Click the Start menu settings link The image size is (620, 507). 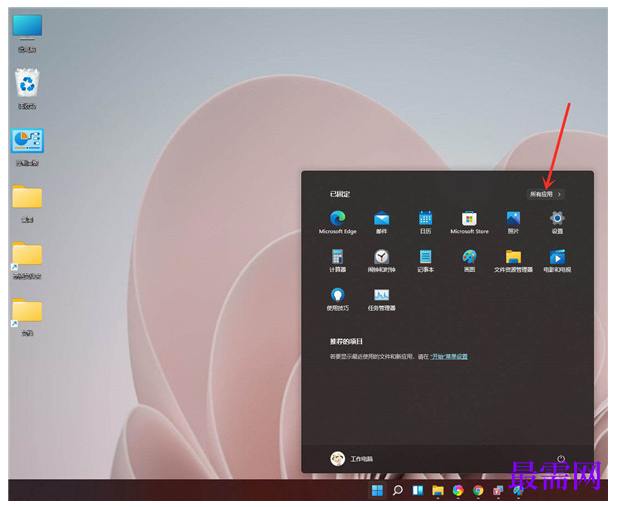pos(449,357)
